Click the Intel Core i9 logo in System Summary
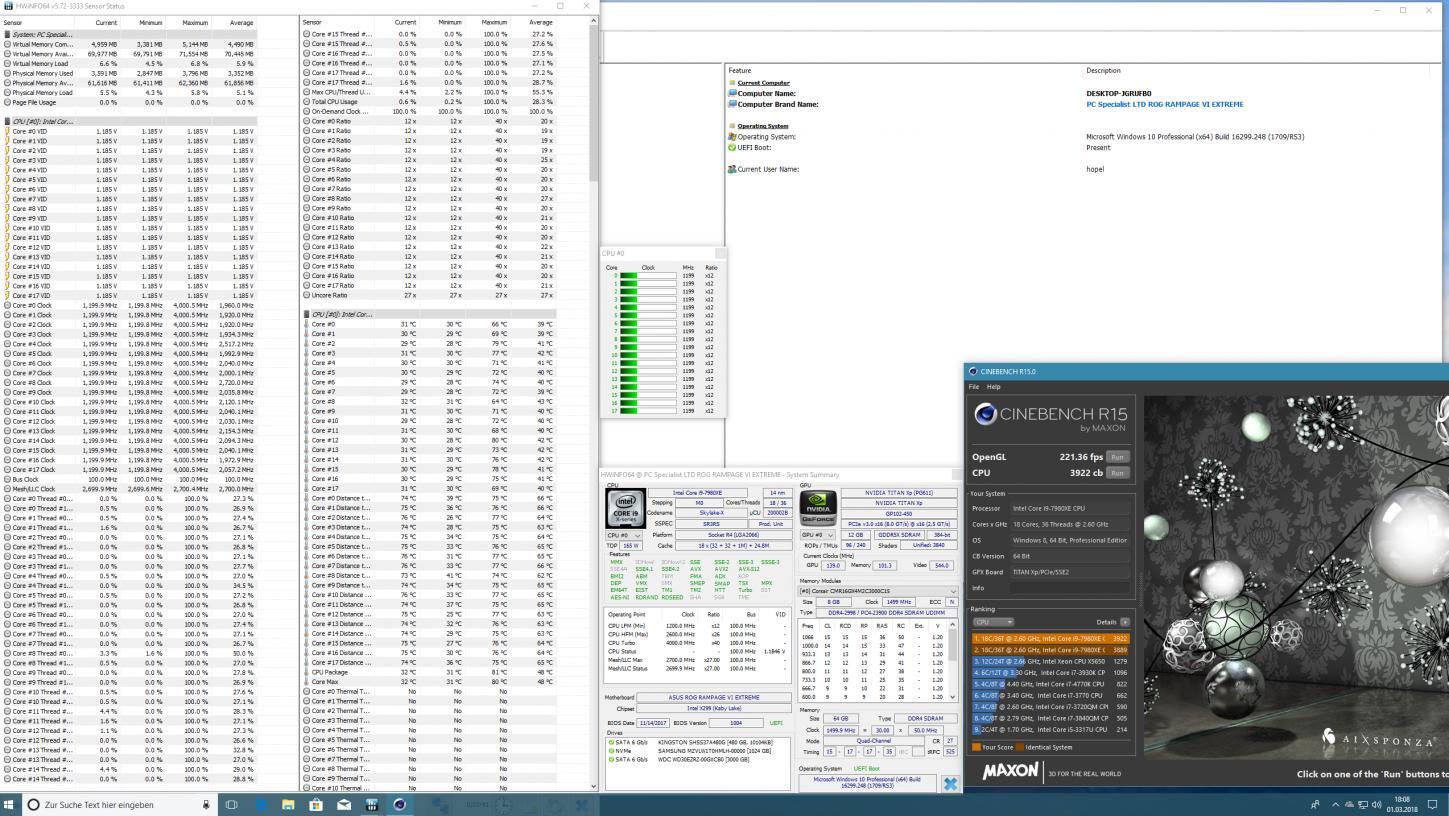 [x=626, y=506]
